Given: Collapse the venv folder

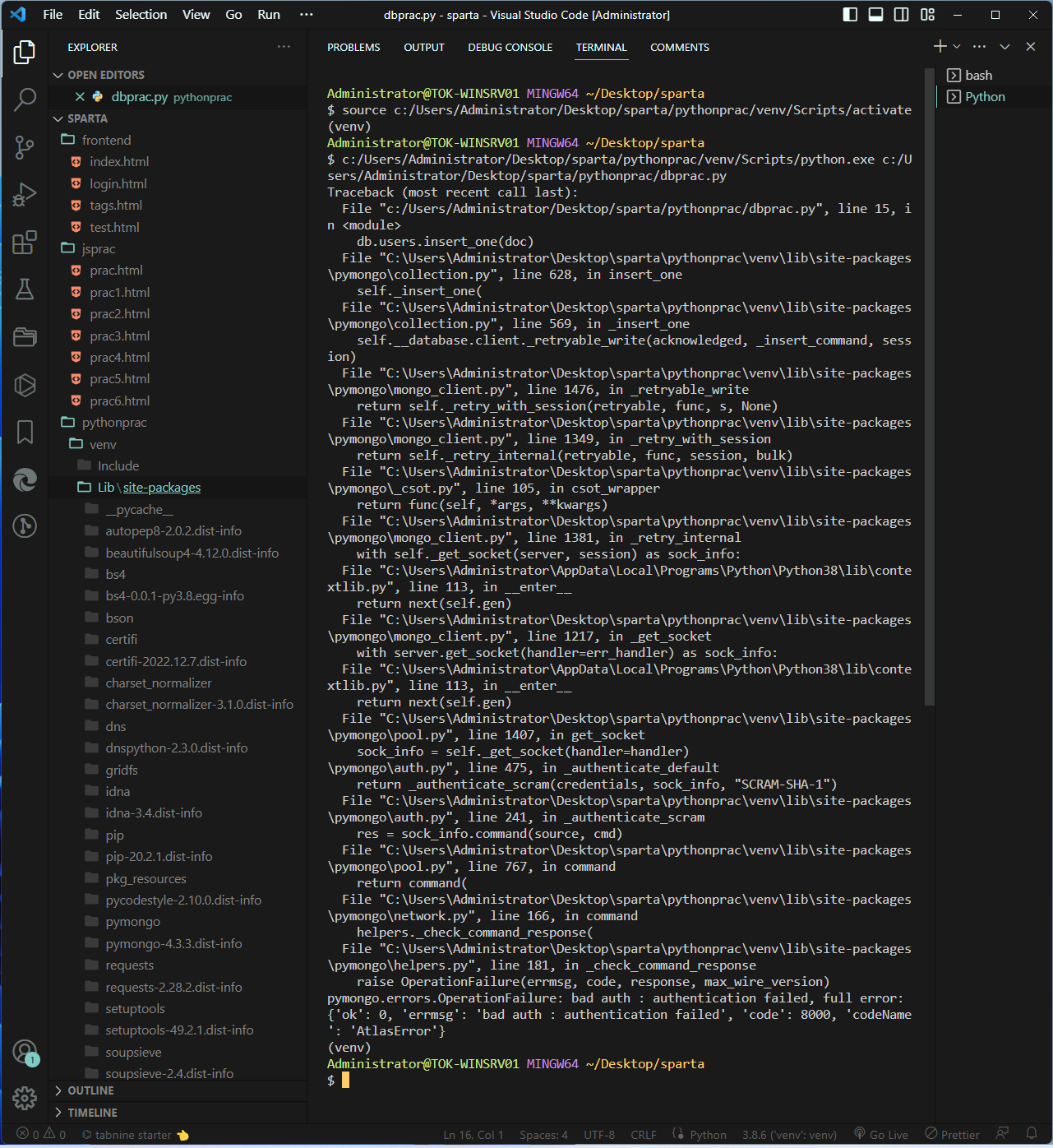Looking at the screenshot, I should 103,445.
